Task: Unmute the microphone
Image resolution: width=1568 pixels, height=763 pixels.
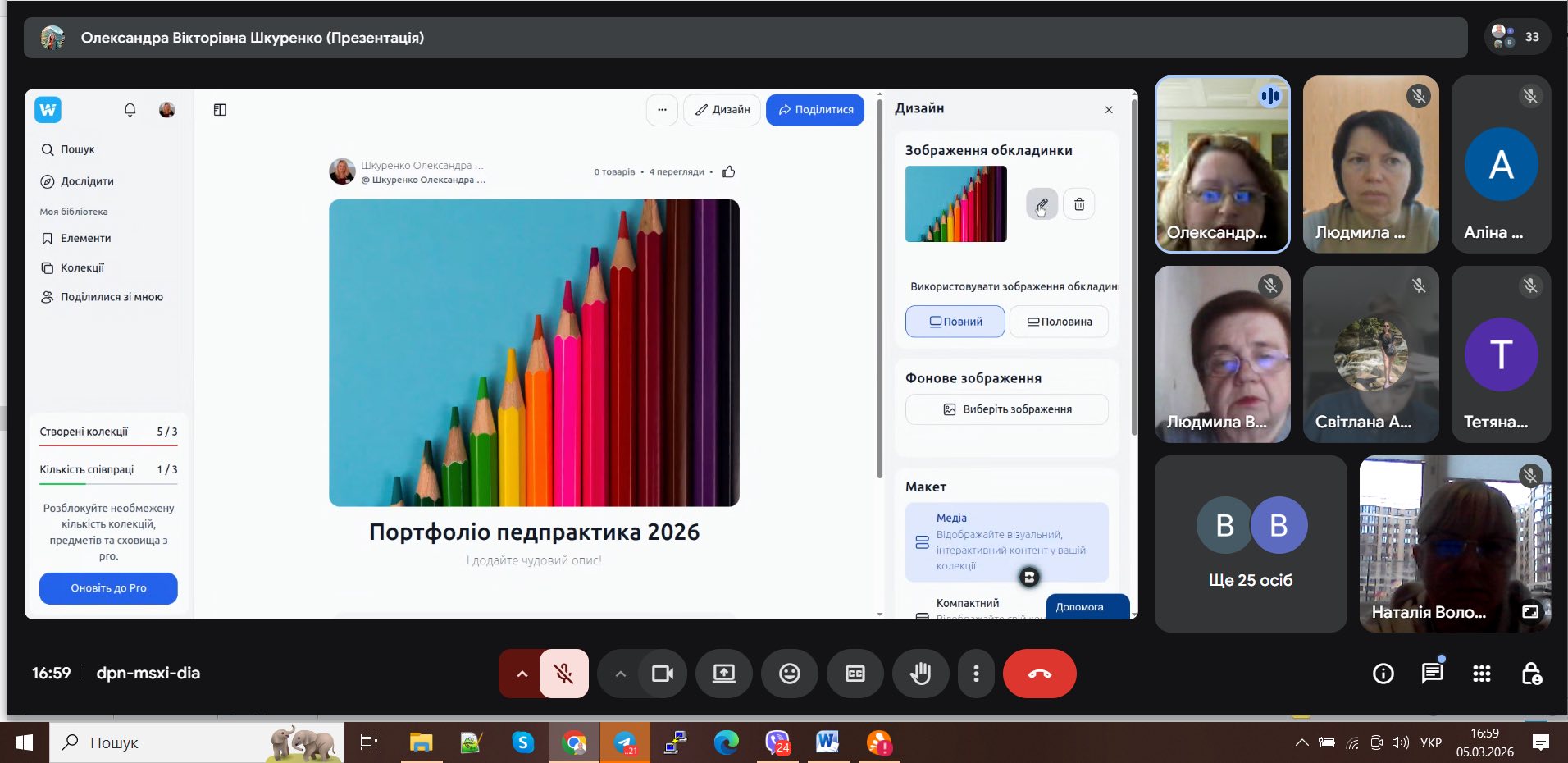Action: pos(563,674)
